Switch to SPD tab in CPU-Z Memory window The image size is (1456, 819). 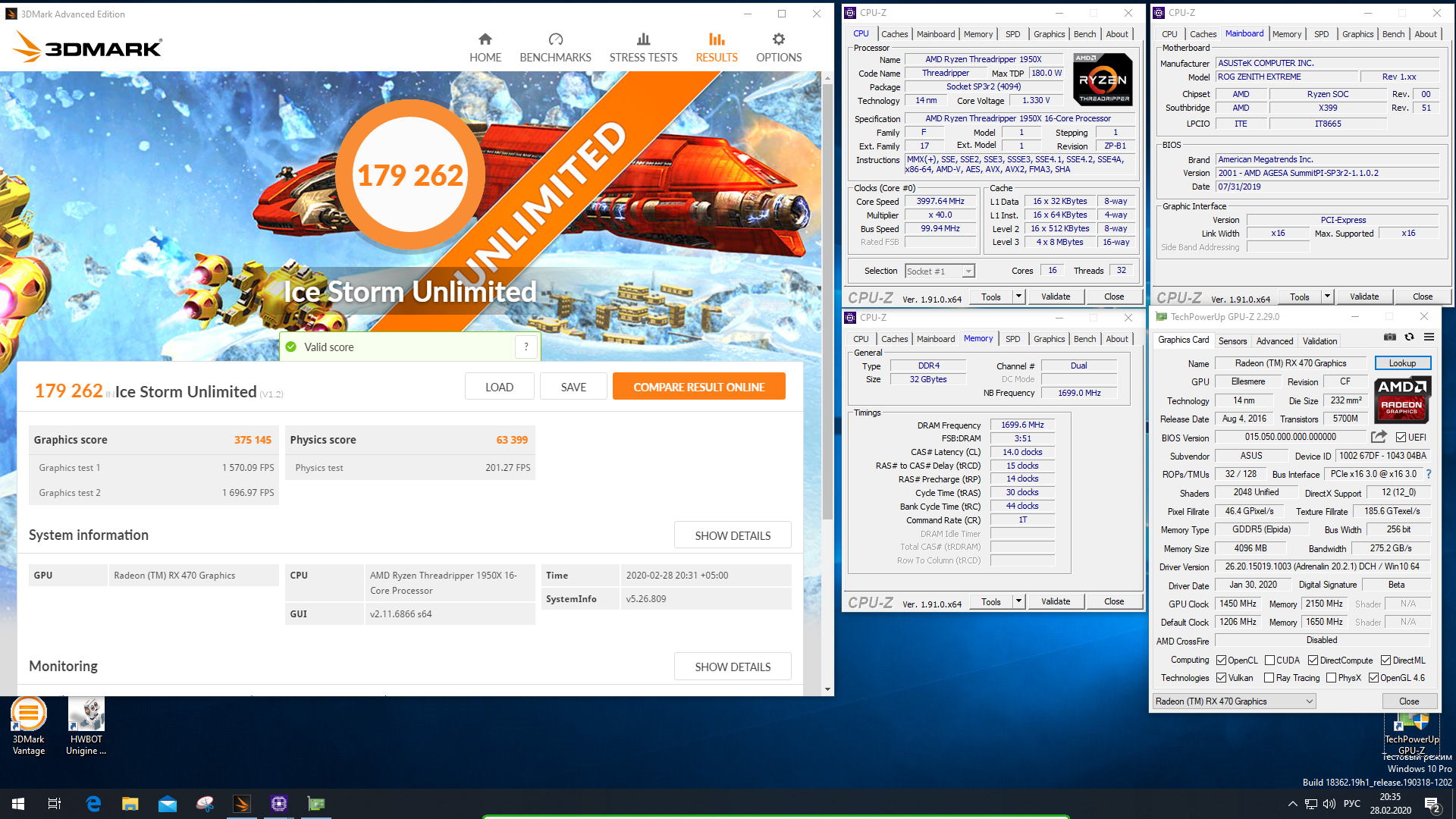[x=1012, y=339]
